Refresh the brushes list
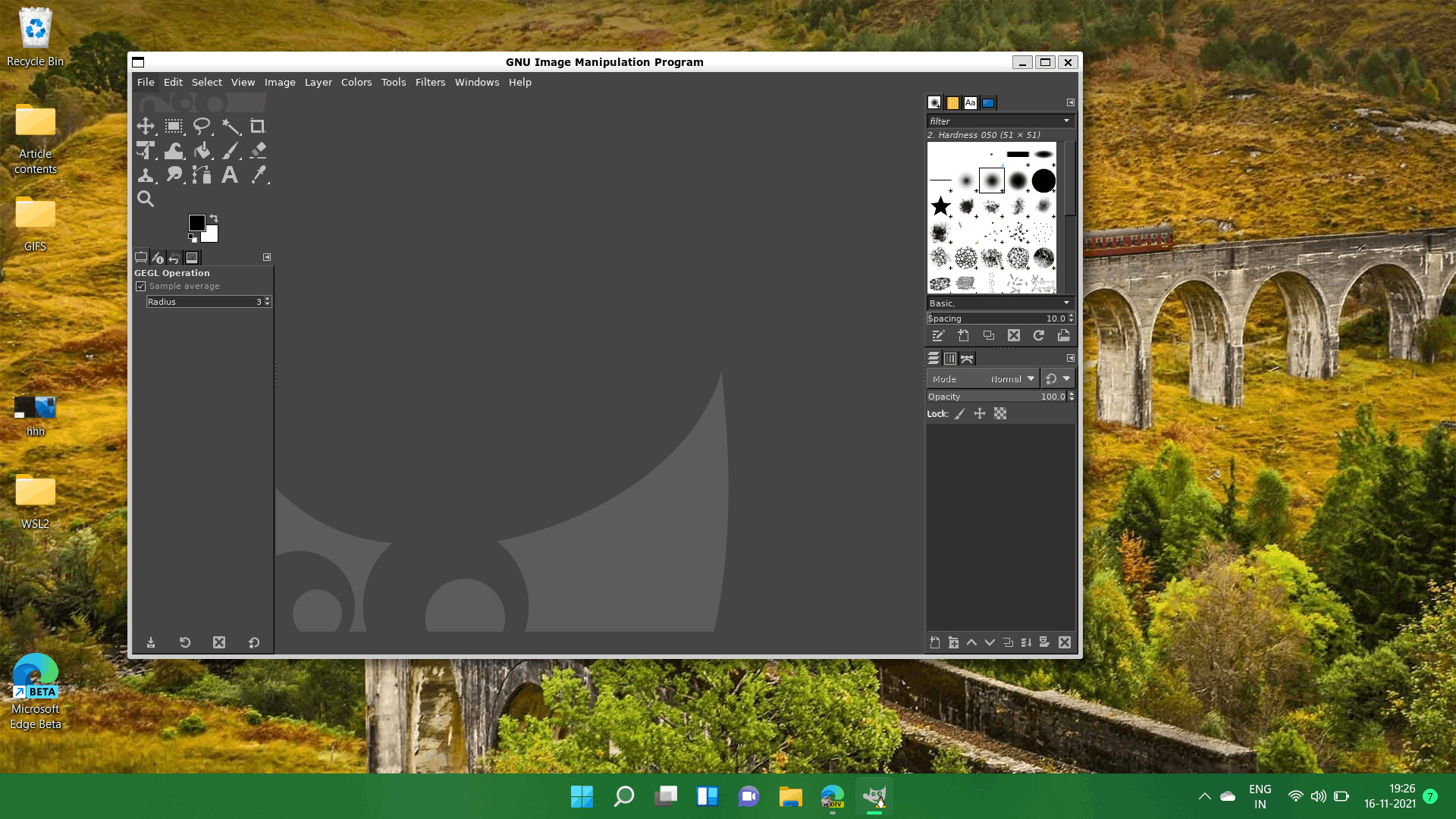The height and width of the screenshot is (819, 1456). click(x=1039, y=335)
